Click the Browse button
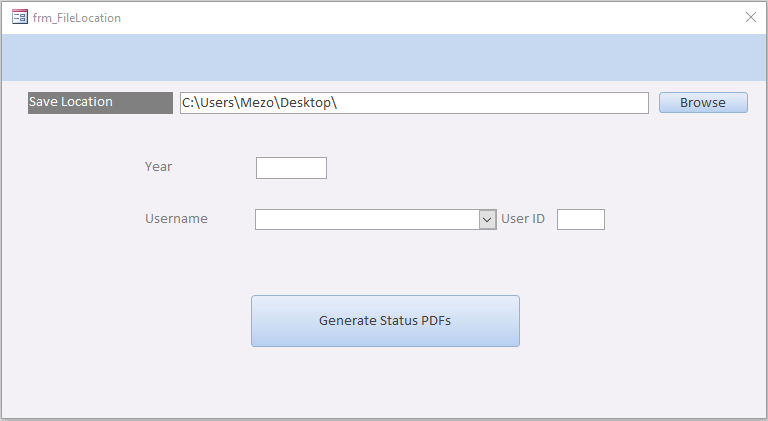Image resolution: width=768 pixels, height=421 pixels. pyautogui.click(x=703, y=102)
